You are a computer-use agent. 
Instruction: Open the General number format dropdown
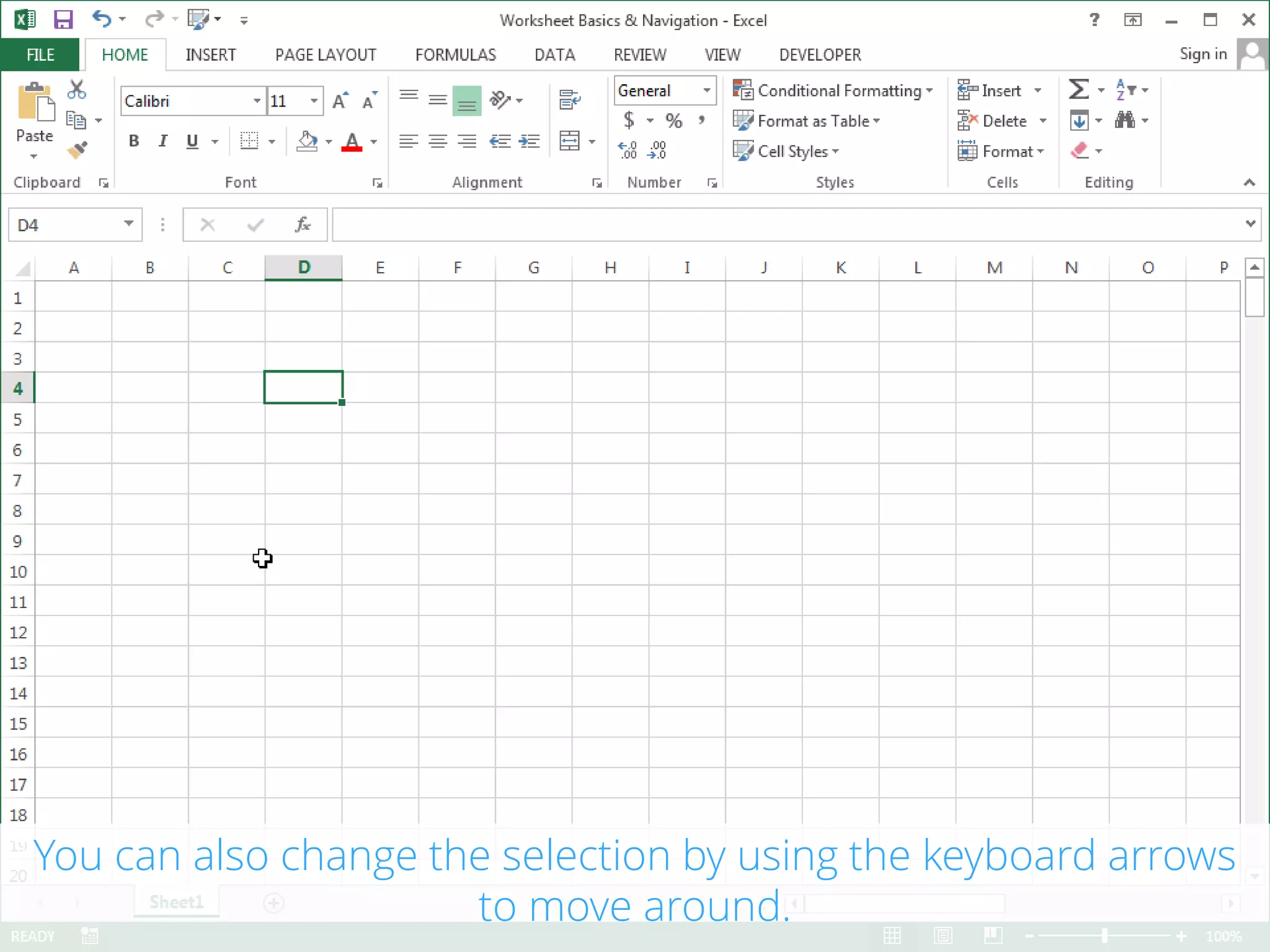tap(706, 90)
